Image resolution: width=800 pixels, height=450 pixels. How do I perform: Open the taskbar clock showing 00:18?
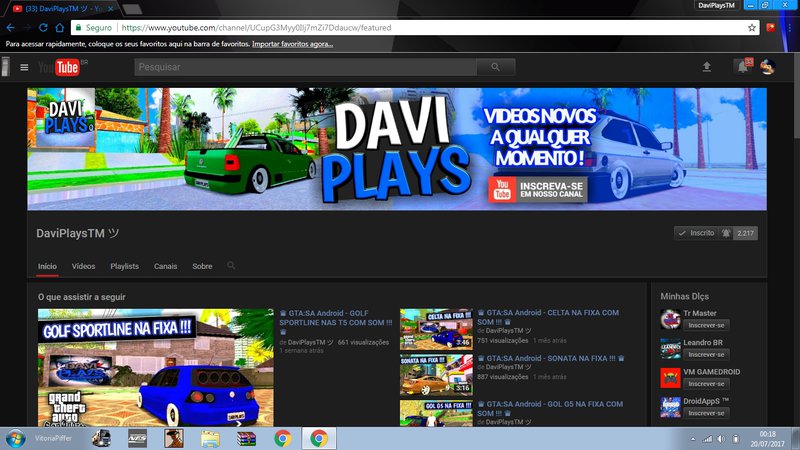click(x=767, y=439)
